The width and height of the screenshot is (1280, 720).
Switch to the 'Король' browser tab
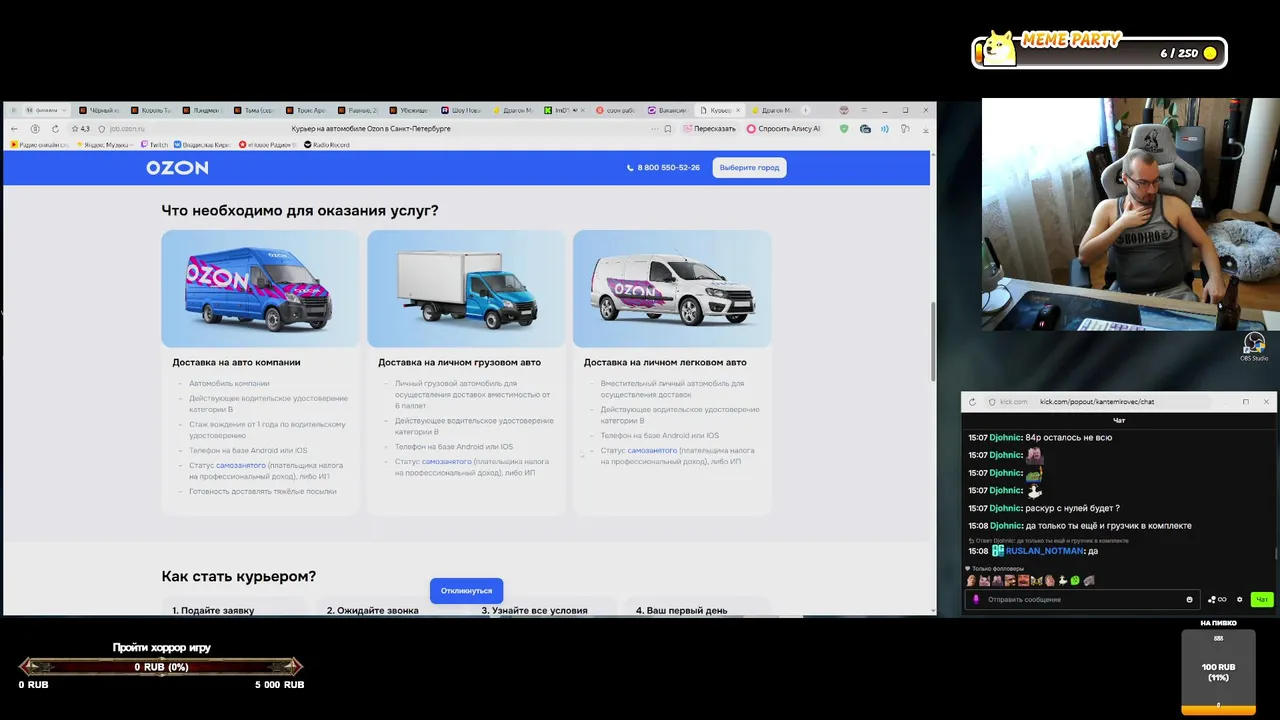click(x=151, y=110)
